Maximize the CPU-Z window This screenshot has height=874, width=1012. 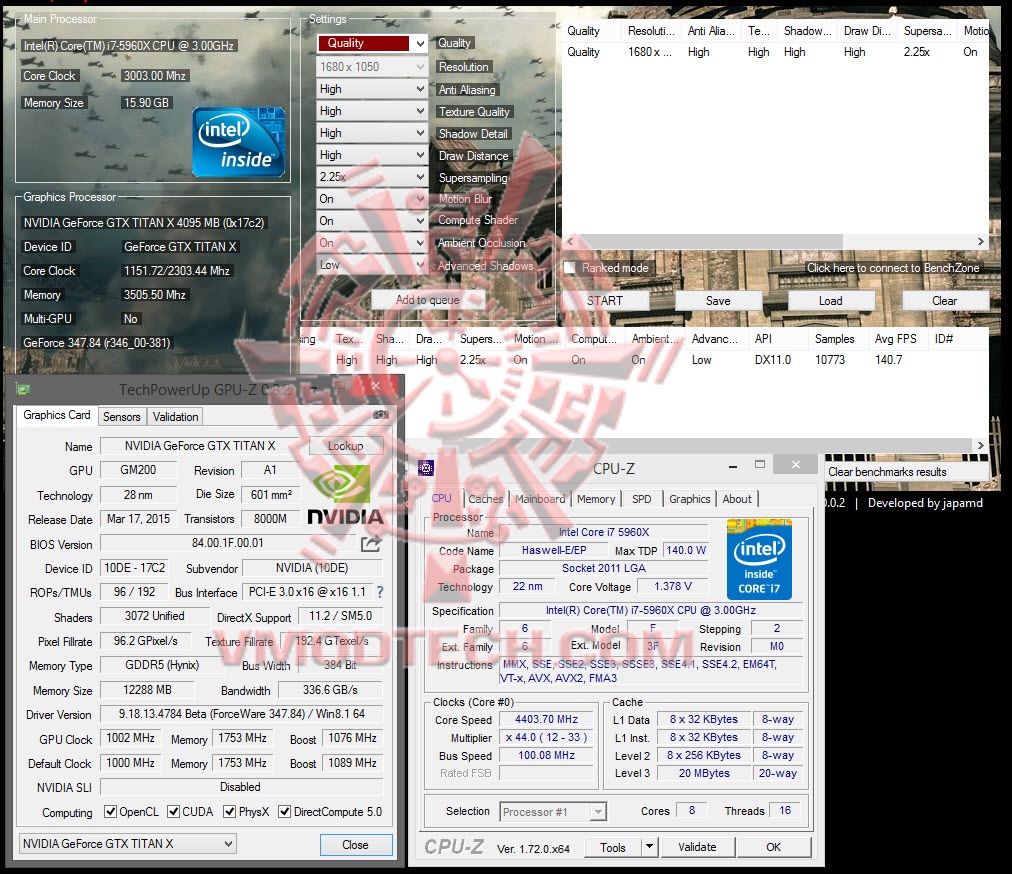(760, 465)
